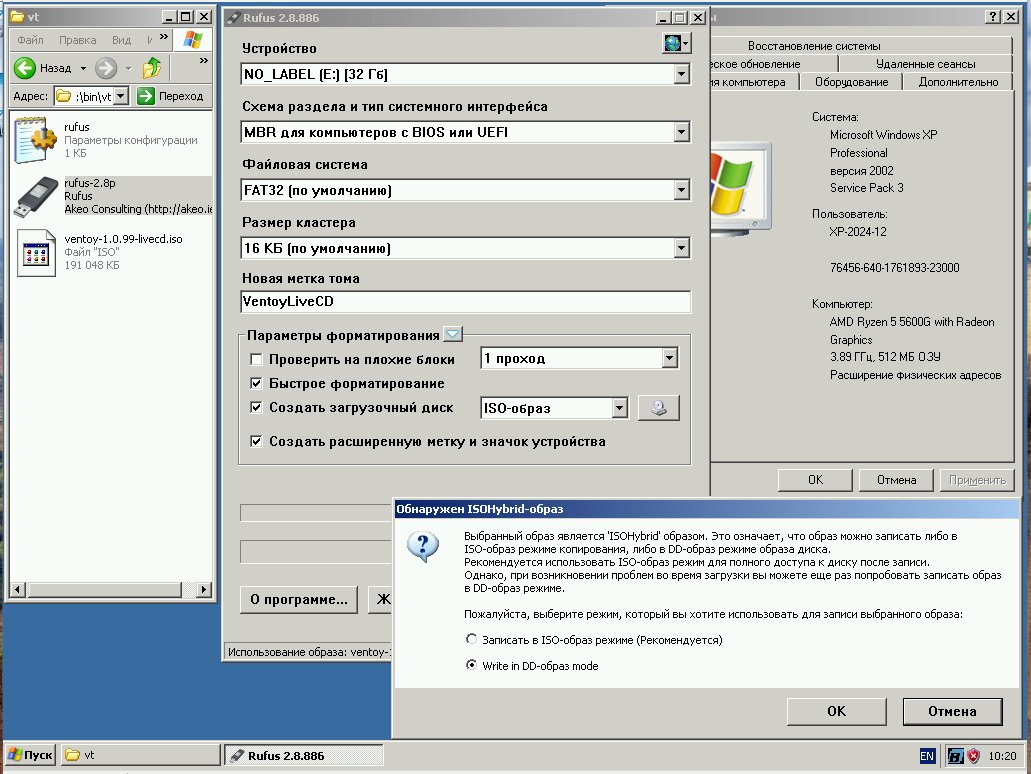1031x774 pixels.
Task: Click the 10:20 clock in tray
Action: tap(1002, 756)
